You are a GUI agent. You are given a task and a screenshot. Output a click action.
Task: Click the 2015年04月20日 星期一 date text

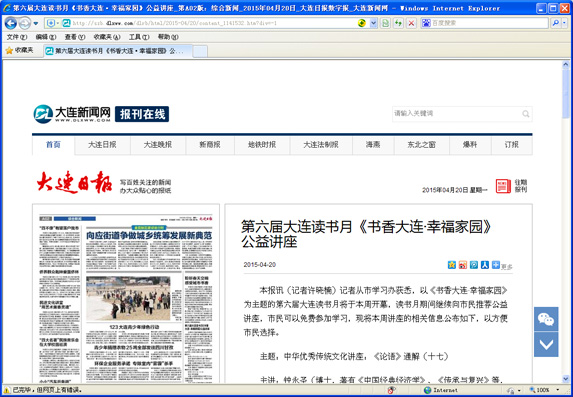point(455,190)
